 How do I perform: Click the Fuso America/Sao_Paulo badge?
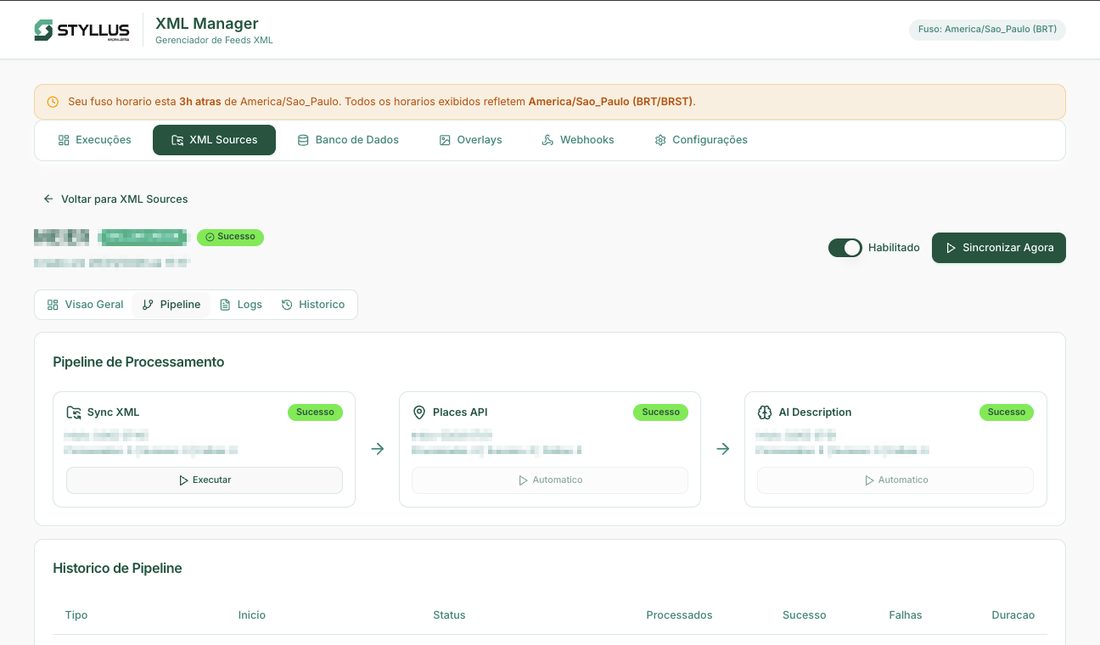coord(987,29)
